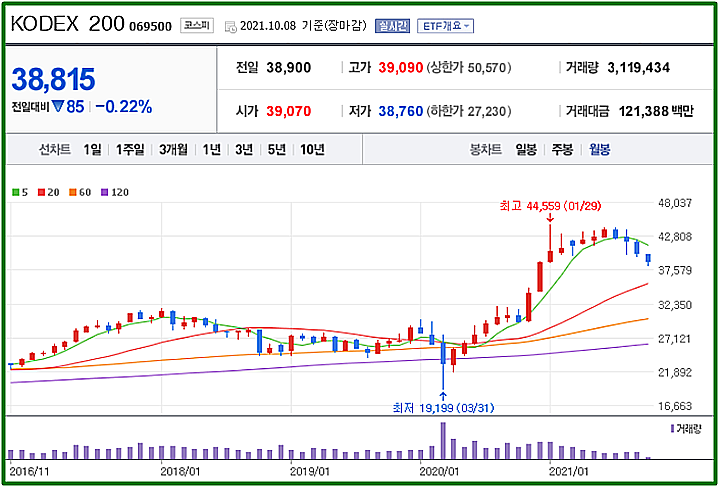Click the stock code 069500

pyautogui.click(x=151, y=27)
